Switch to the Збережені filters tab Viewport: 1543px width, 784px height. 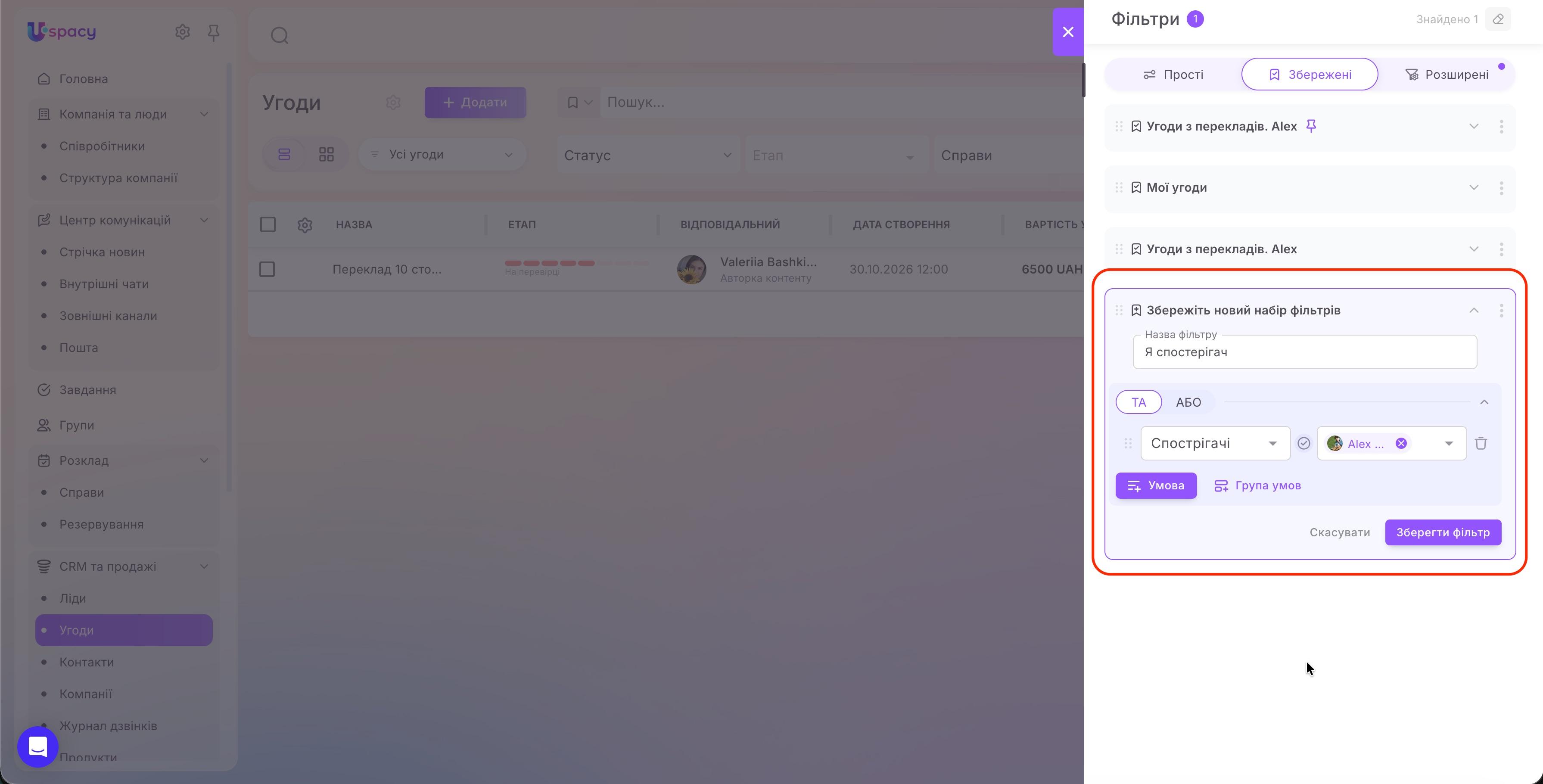[1310, 74]
